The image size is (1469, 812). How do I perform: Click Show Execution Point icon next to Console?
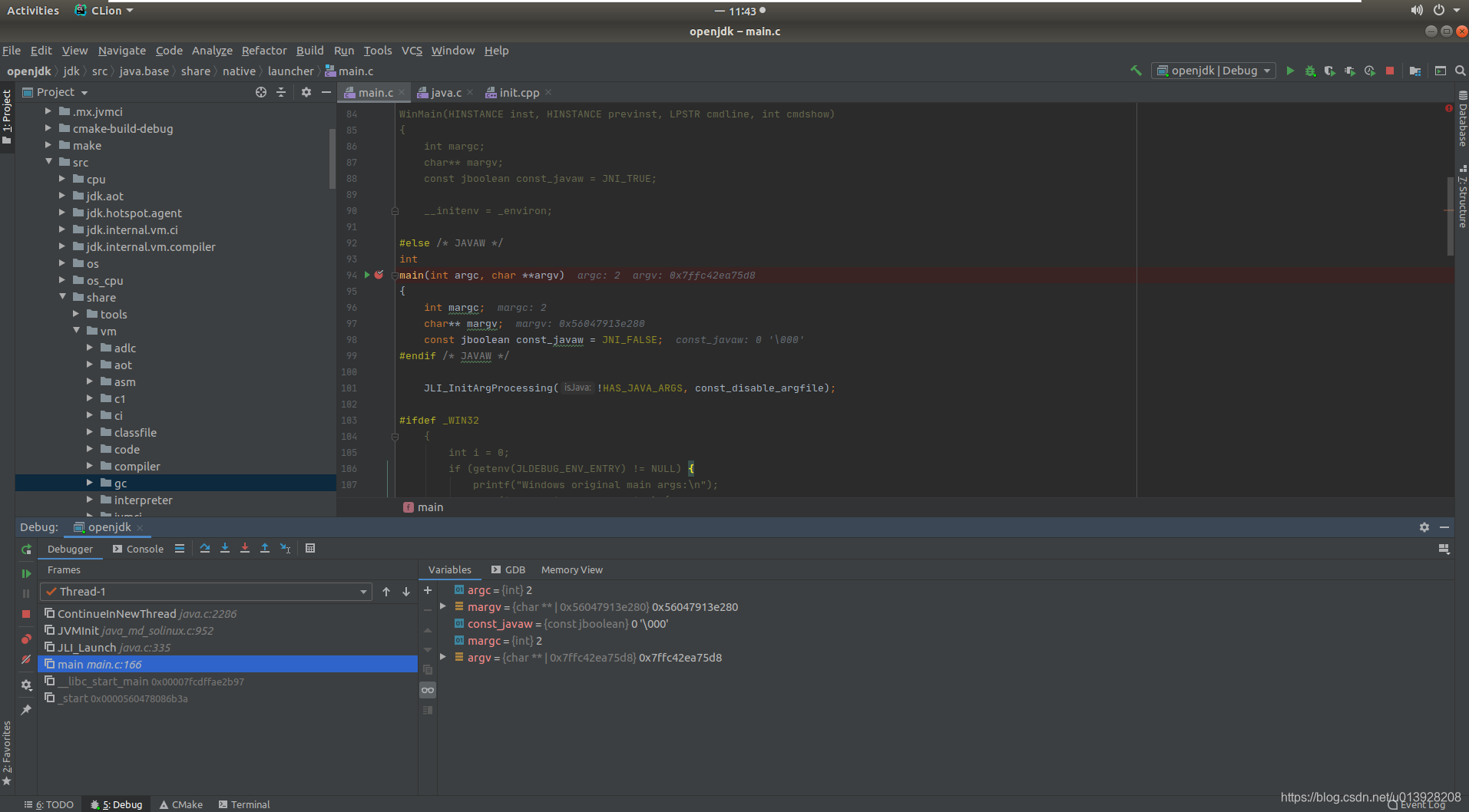tap(180, 548)
